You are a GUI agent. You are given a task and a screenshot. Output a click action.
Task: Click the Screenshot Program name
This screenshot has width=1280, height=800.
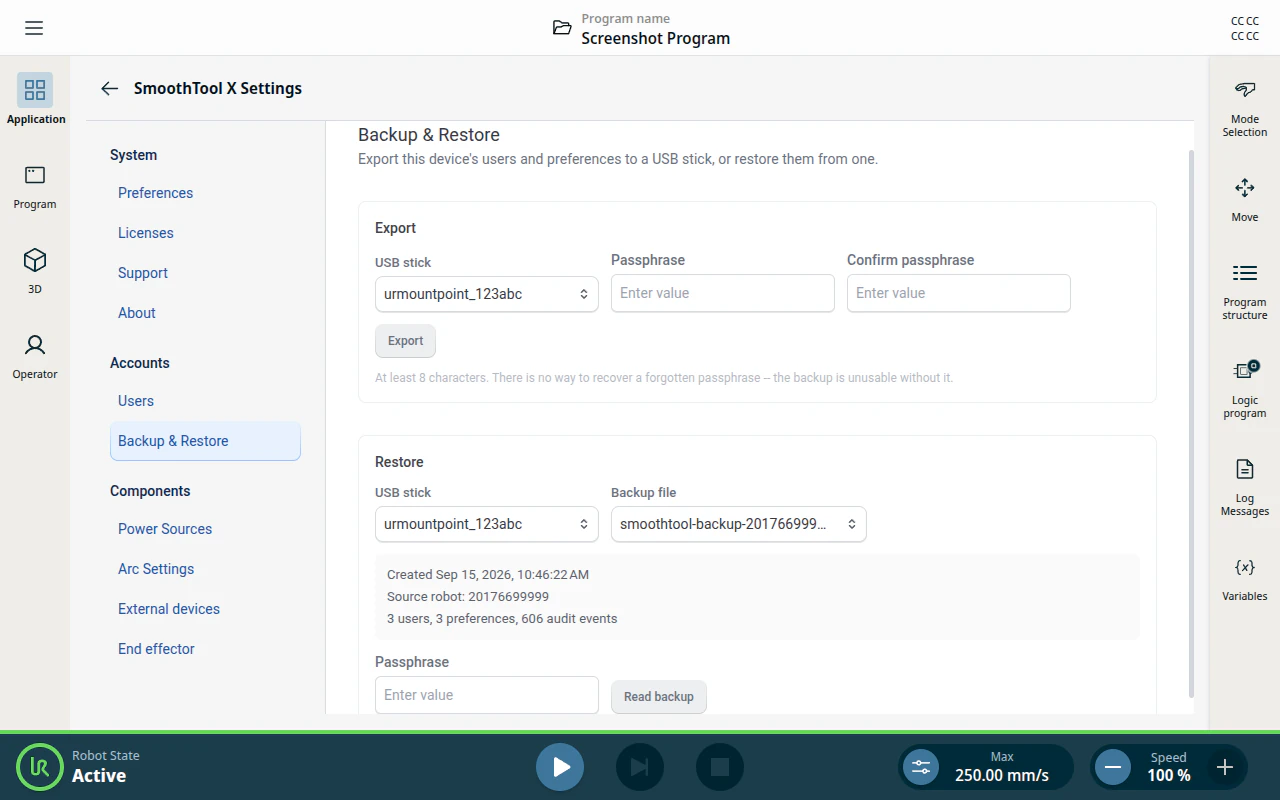[x=656, y=38]
